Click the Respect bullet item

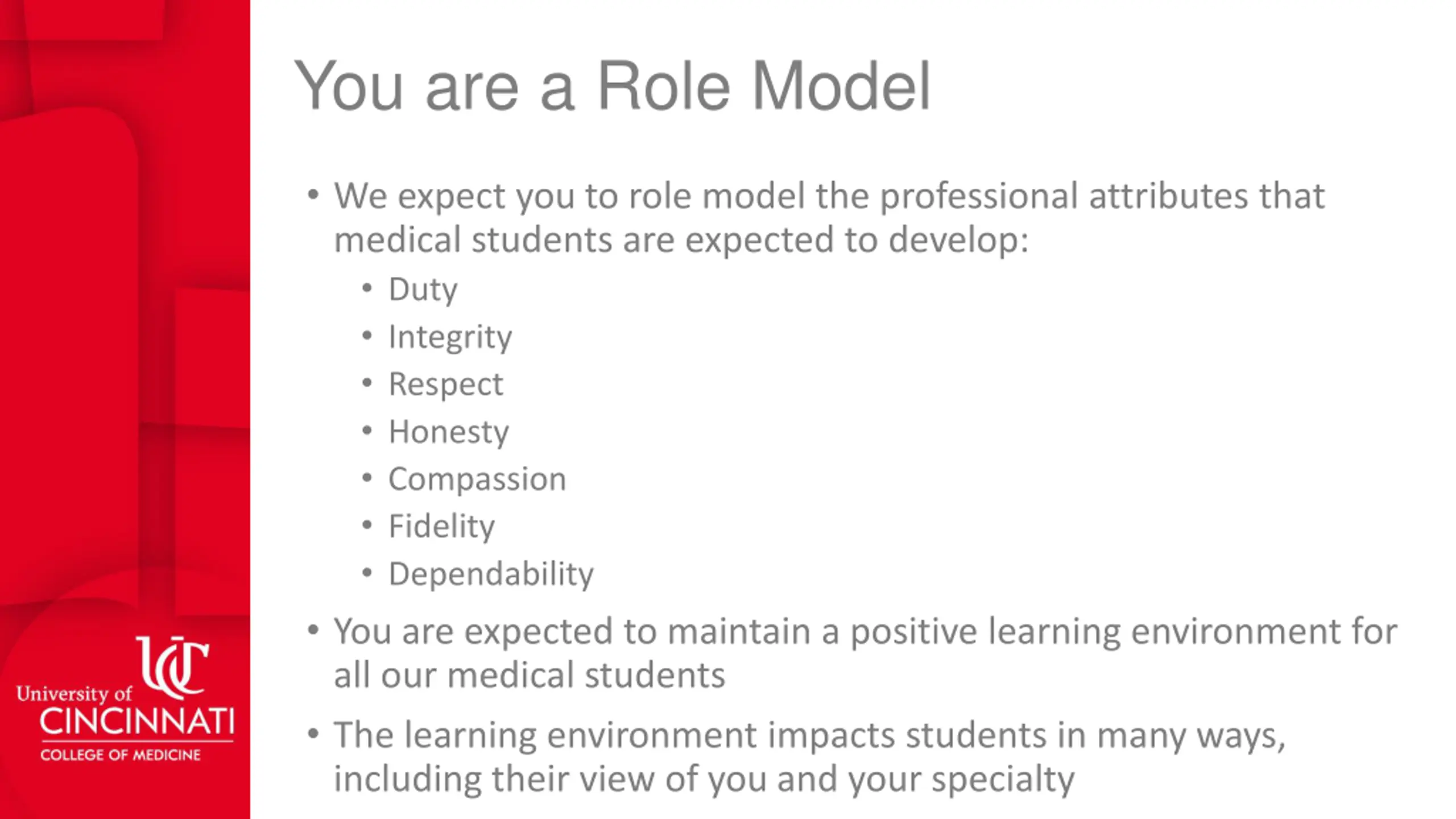[446, 384]
